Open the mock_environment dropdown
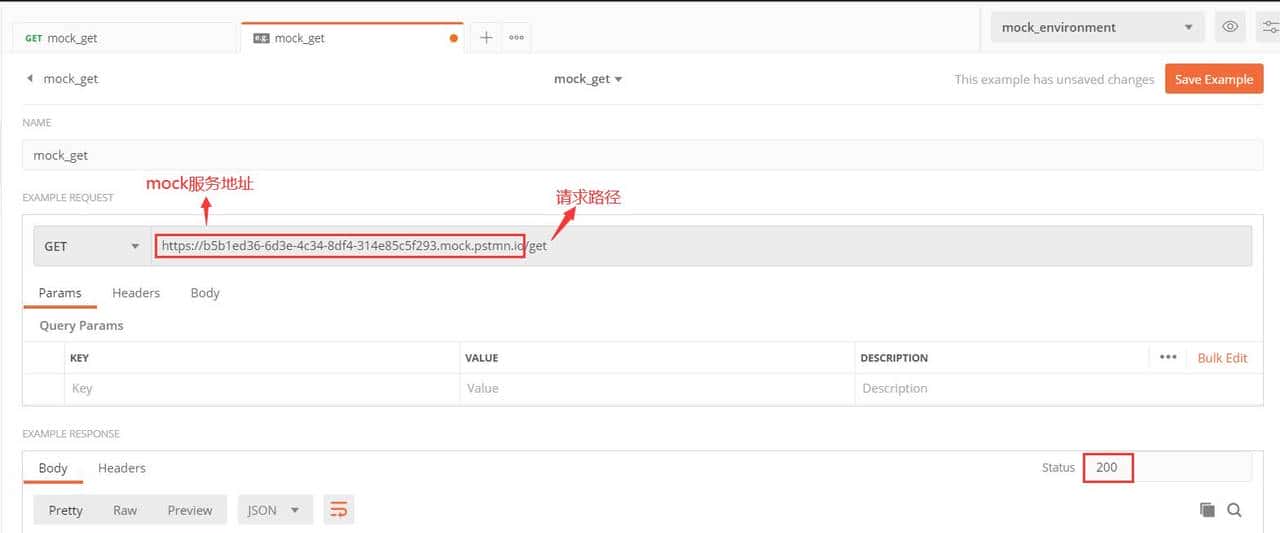Image resolution: width=1280 pixels, height=533 pixels. coord(1098,27)
